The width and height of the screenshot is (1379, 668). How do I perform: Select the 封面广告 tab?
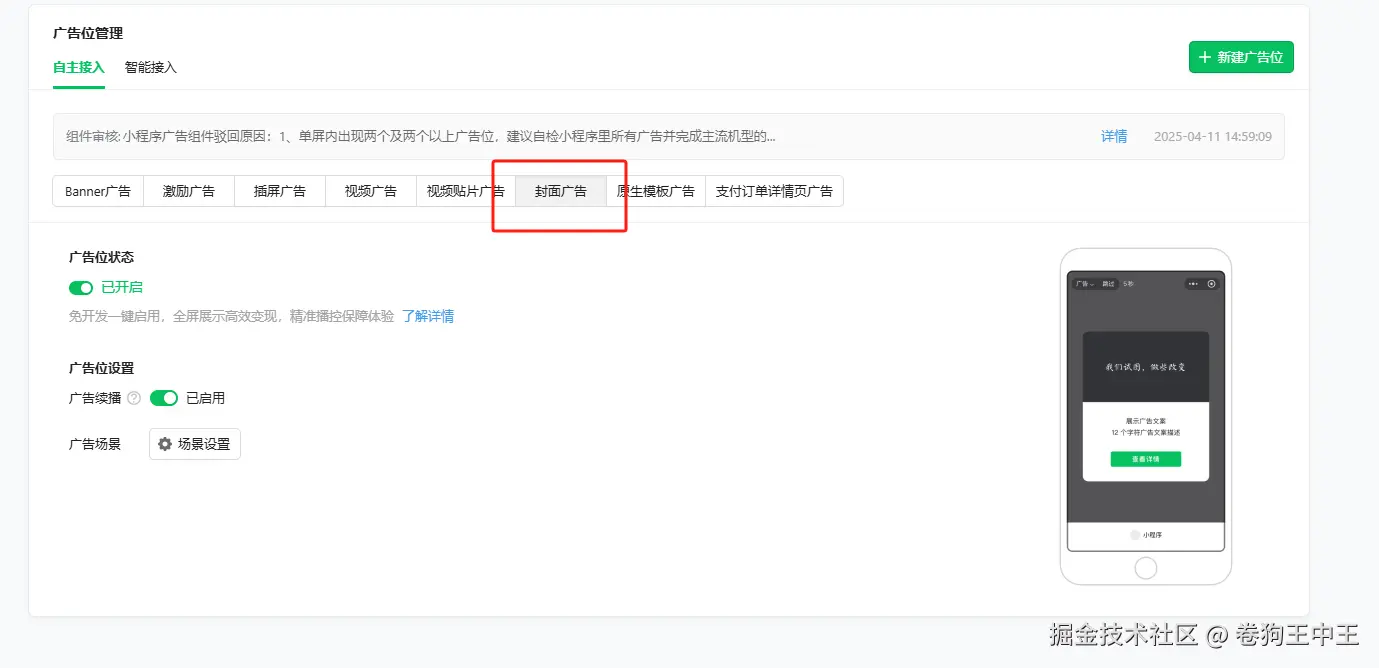[x=561, y=191]
